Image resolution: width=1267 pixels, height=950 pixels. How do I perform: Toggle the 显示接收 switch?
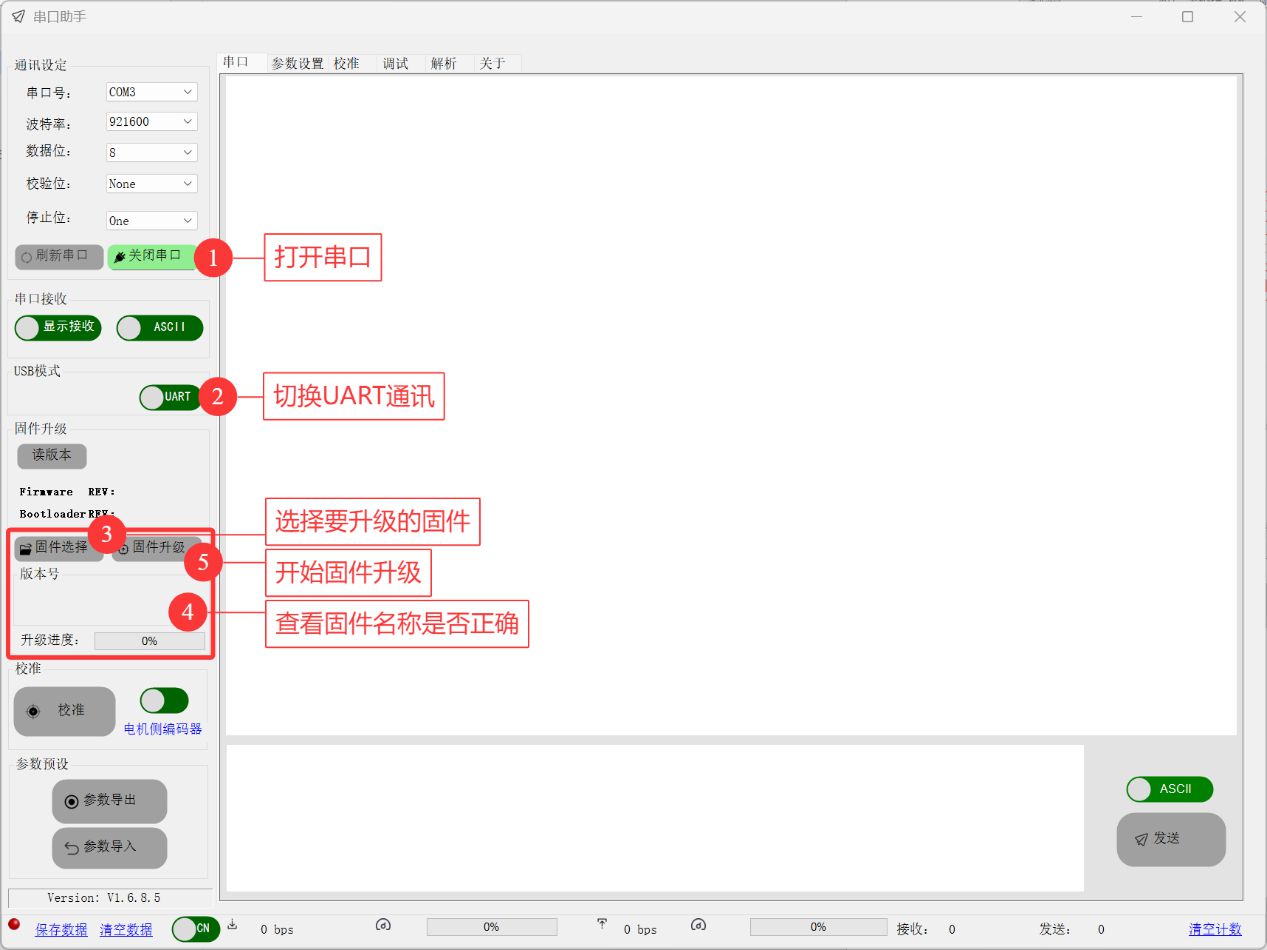pos(58,328)
